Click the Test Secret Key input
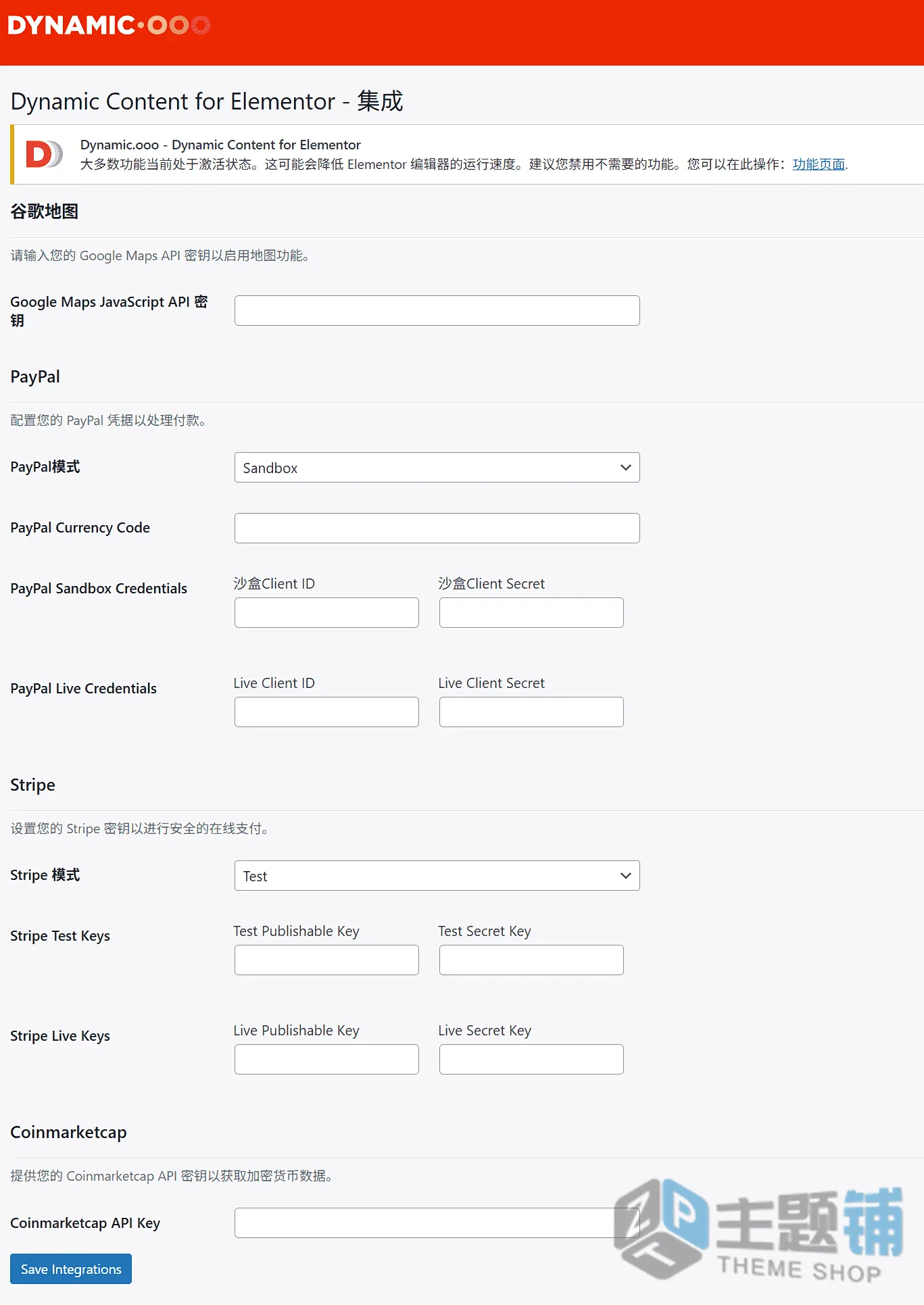Screen dimensions: 924x1305 click(x=531, y=960)
